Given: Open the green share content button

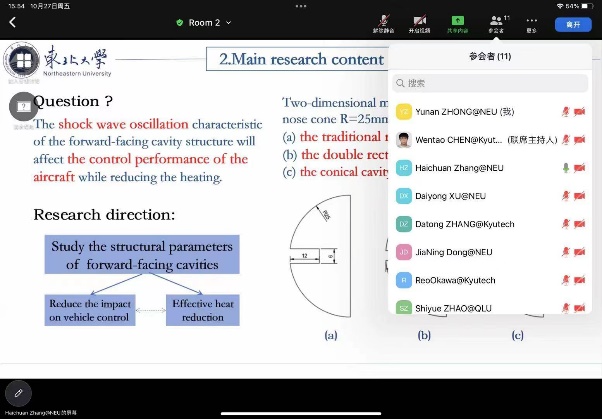Looking at the screenshot, I should (x=458, y=20).
